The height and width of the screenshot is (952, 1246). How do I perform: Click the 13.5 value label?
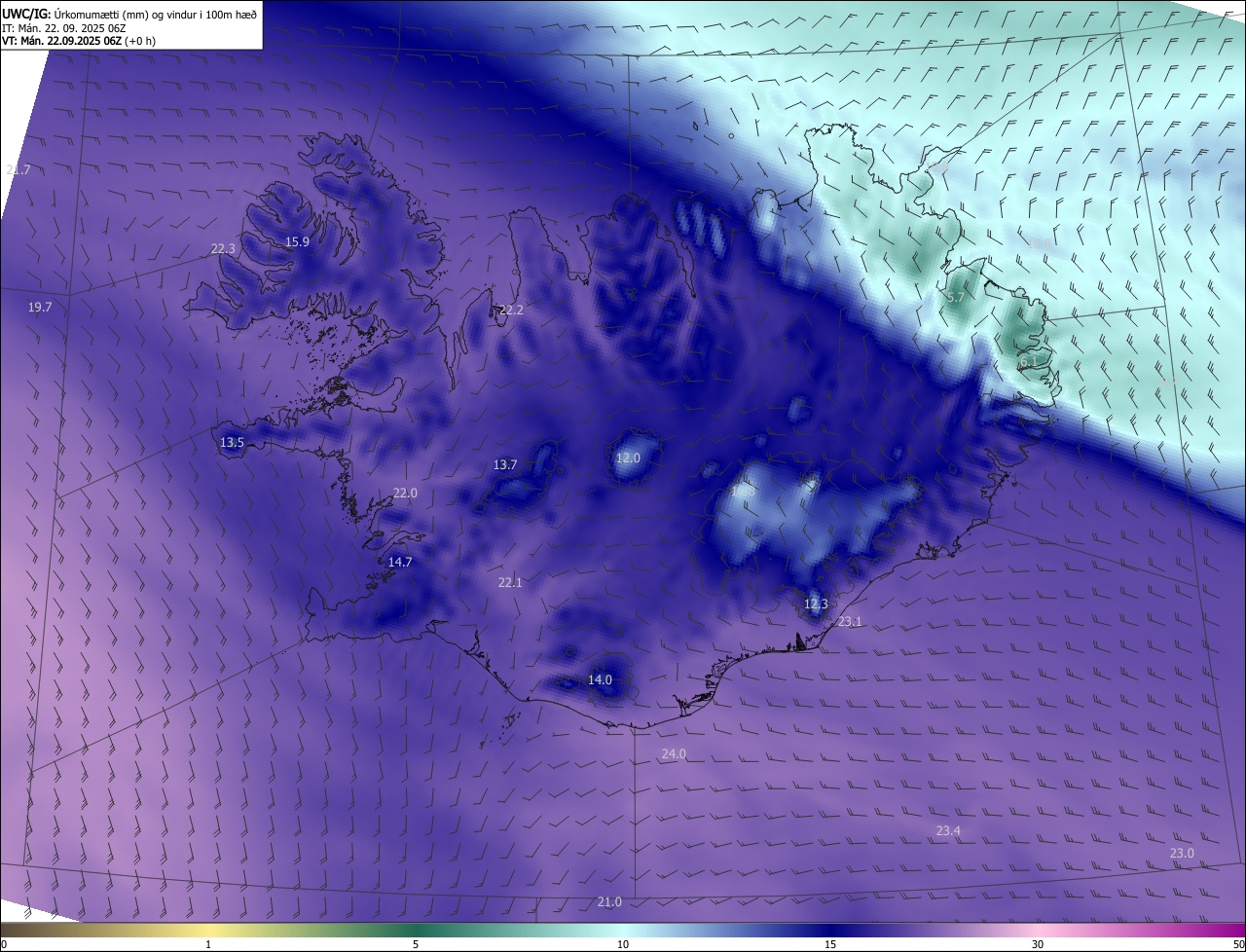[232, 442]
